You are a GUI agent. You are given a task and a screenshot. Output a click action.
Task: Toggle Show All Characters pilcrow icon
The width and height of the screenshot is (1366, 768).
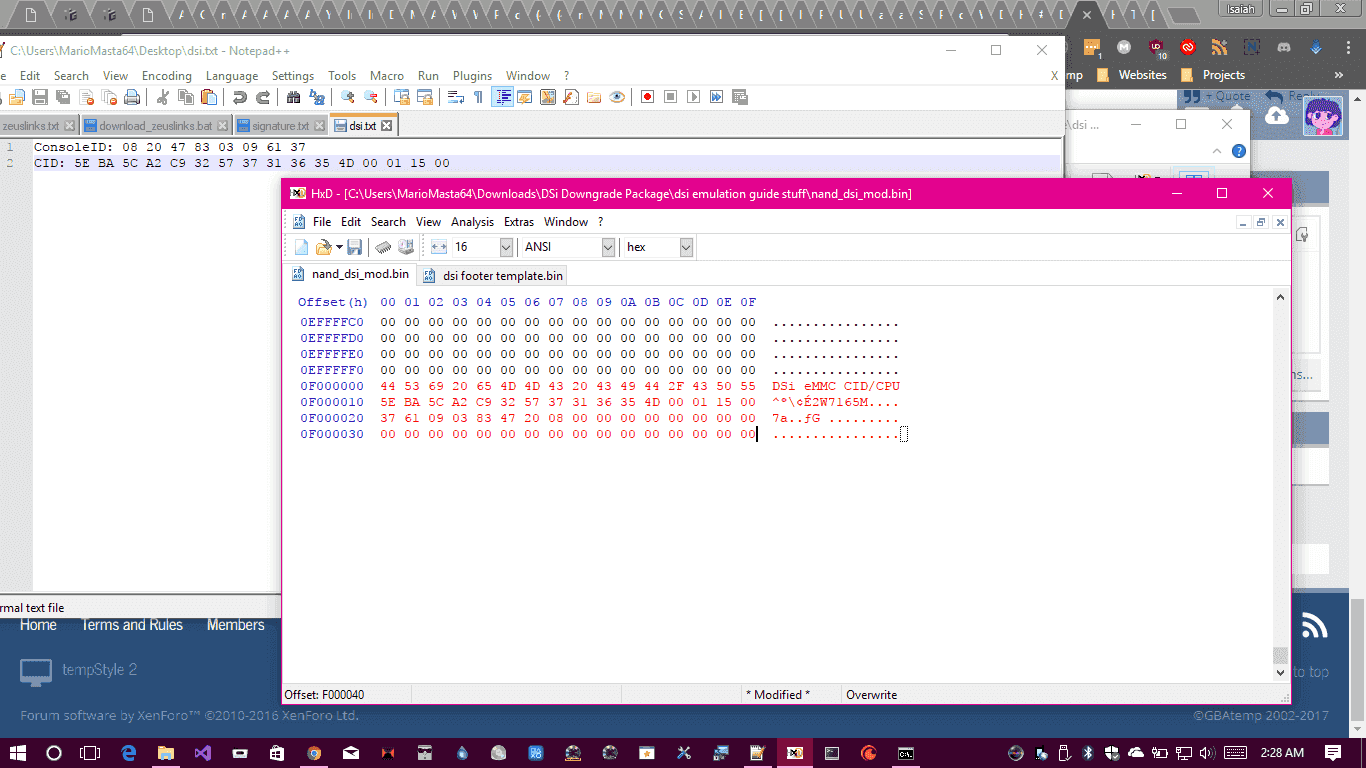(x=479, y=97)
